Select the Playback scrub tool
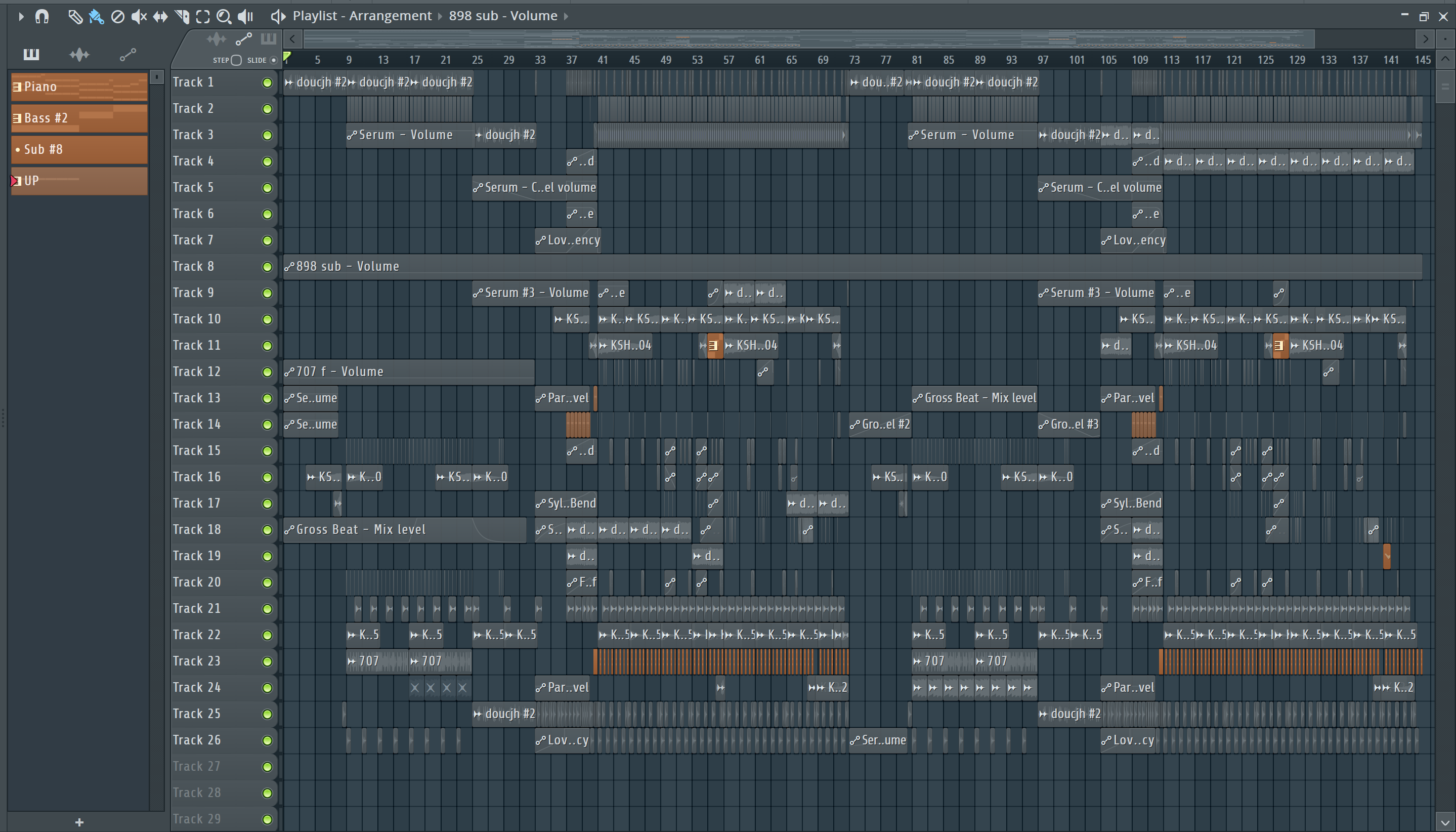 (x=246, y=17)
